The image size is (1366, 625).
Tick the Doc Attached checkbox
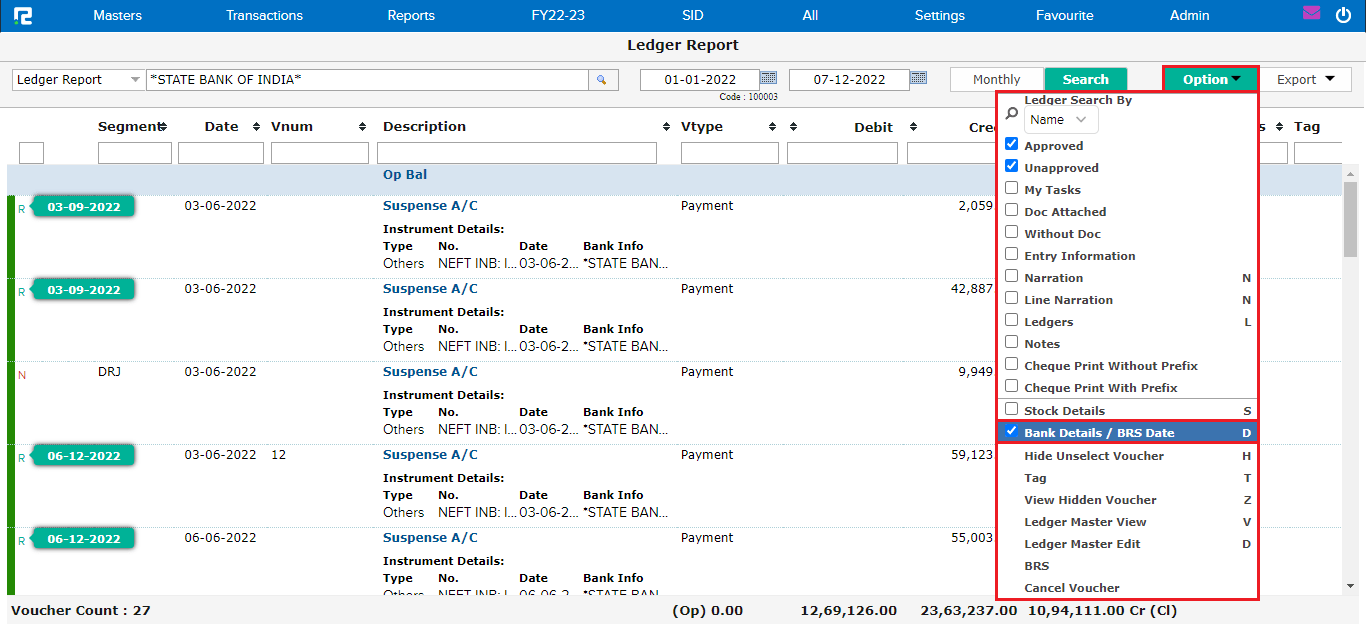(1011, 211)
